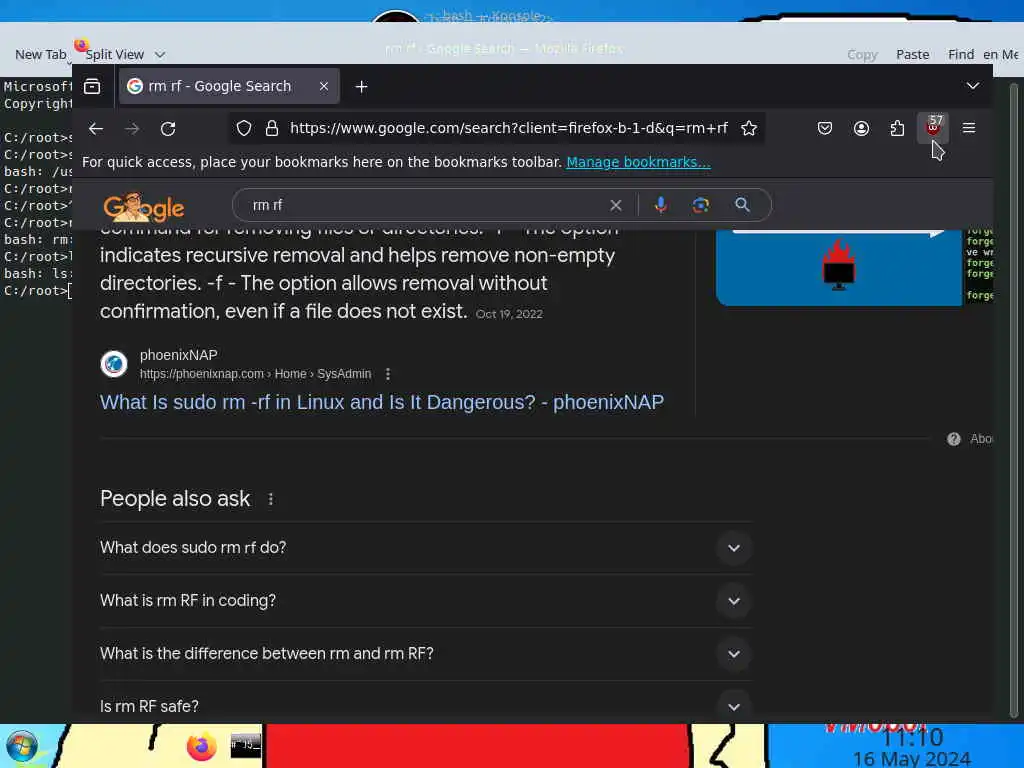
Task: Click the About result help icon
Action: tap(953, 439)
